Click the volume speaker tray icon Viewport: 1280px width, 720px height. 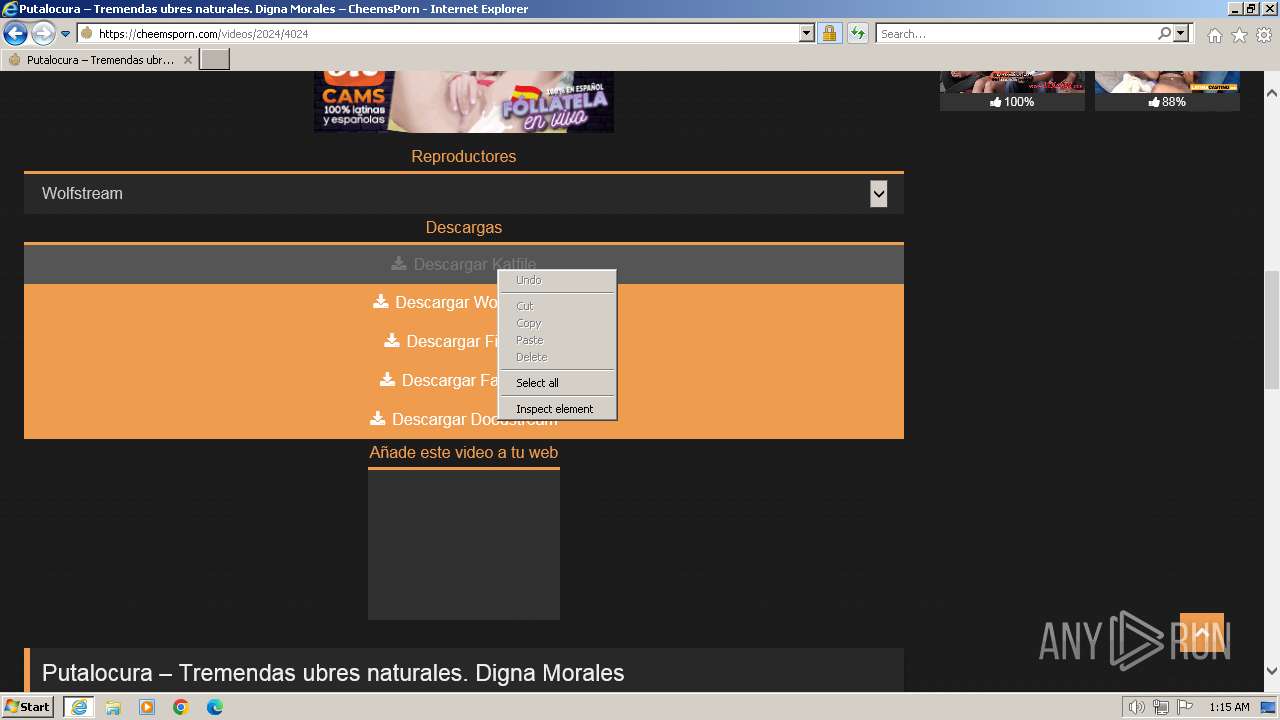1137,707
